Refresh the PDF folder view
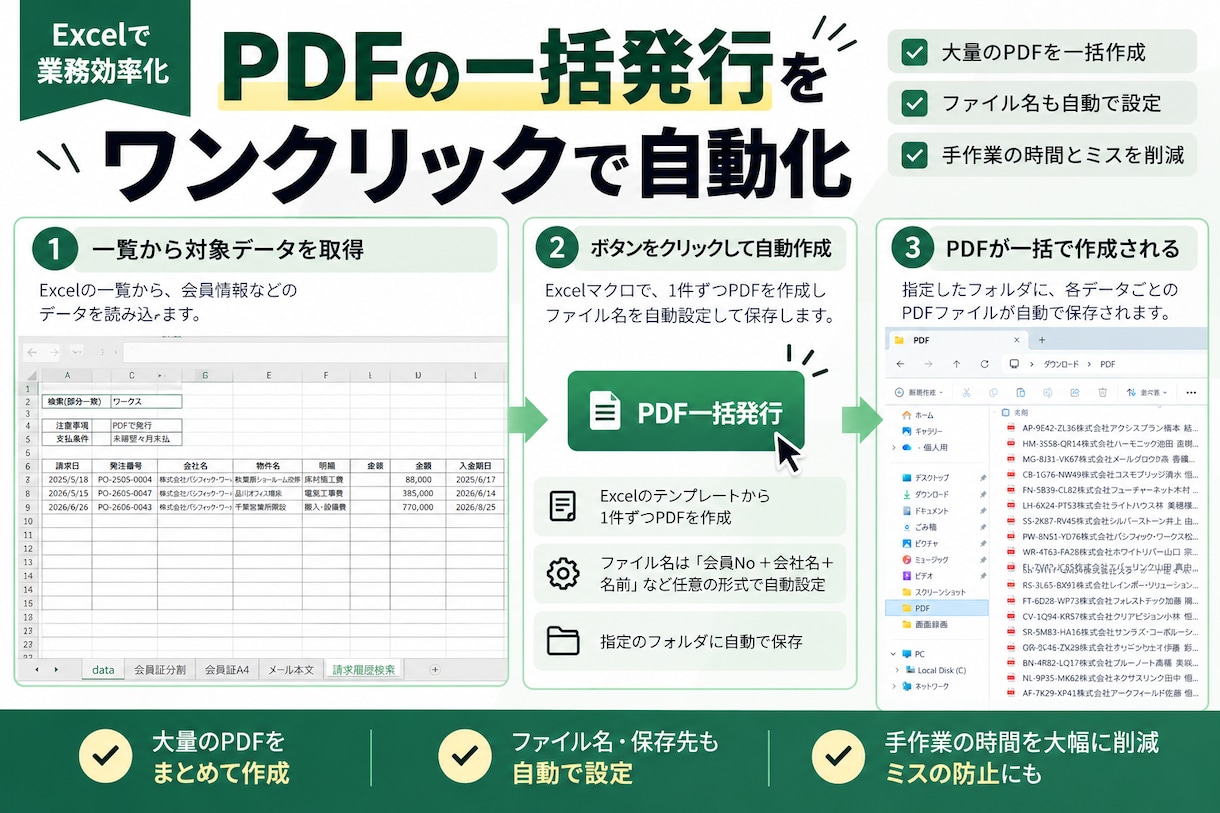This screenshot has height=813, width=1220. [x=985, y=364]
